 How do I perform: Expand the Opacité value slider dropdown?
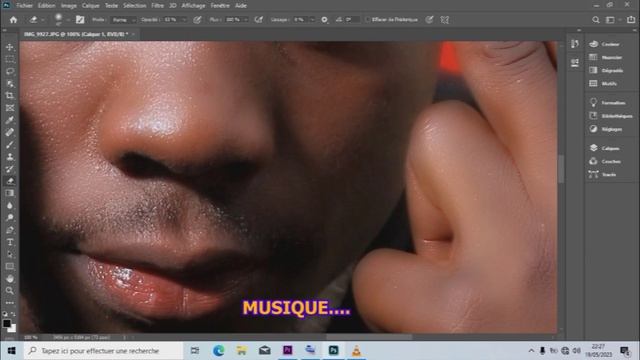184,20
